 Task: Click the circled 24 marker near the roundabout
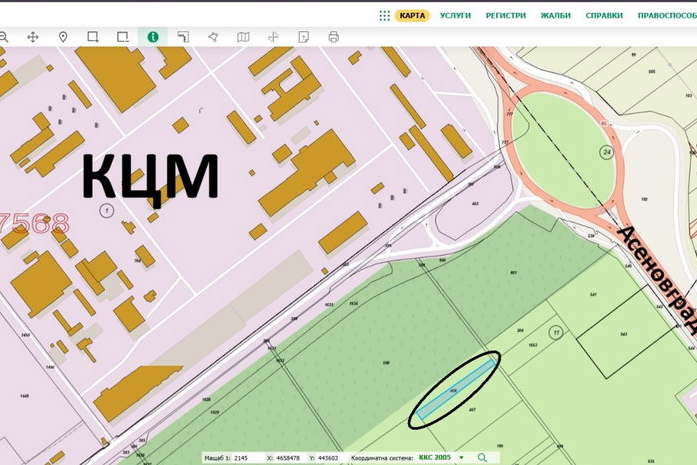pyautogui.click(x=607, y=152)
